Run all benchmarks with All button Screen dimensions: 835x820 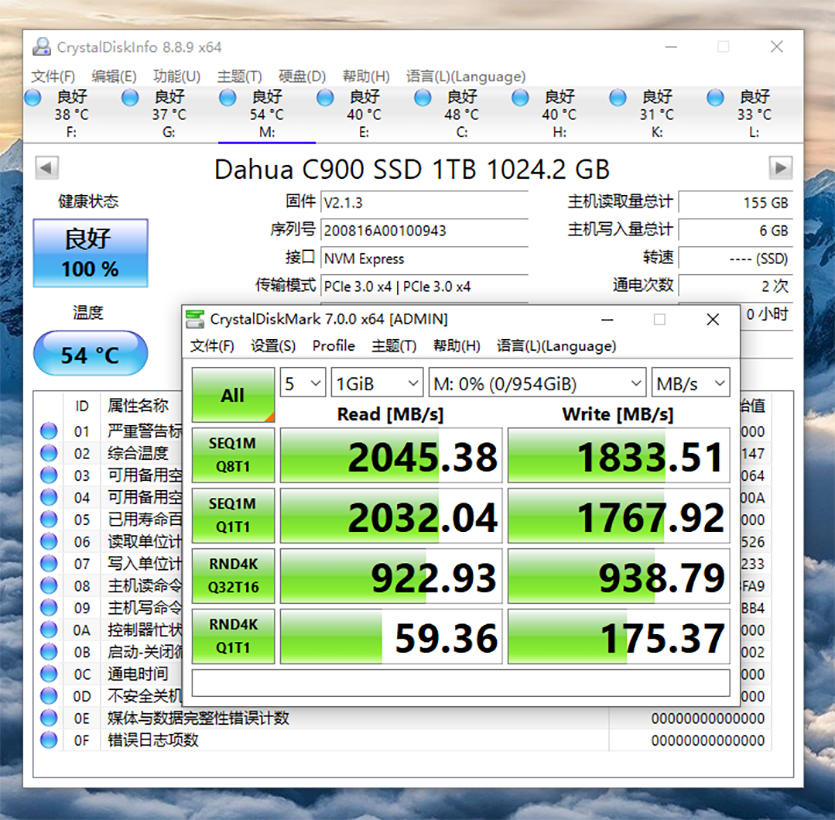coord(233,395)
